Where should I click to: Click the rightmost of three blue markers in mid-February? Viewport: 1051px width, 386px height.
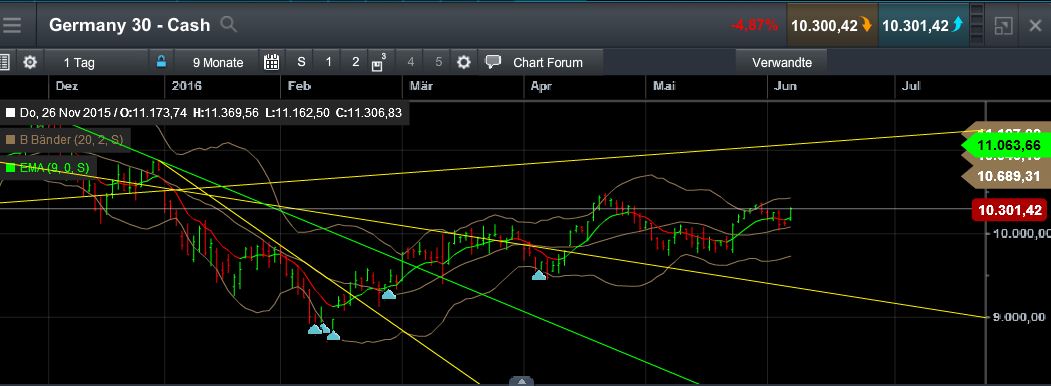point(333,335)
